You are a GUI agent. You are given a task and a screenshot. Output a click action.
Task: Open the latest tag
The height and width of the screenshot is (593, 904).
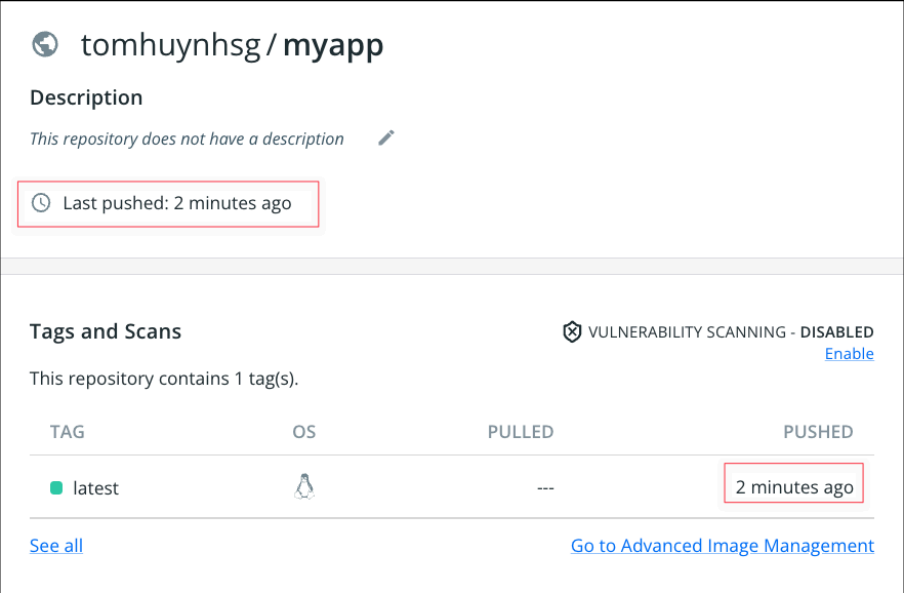tap(96, 488)
